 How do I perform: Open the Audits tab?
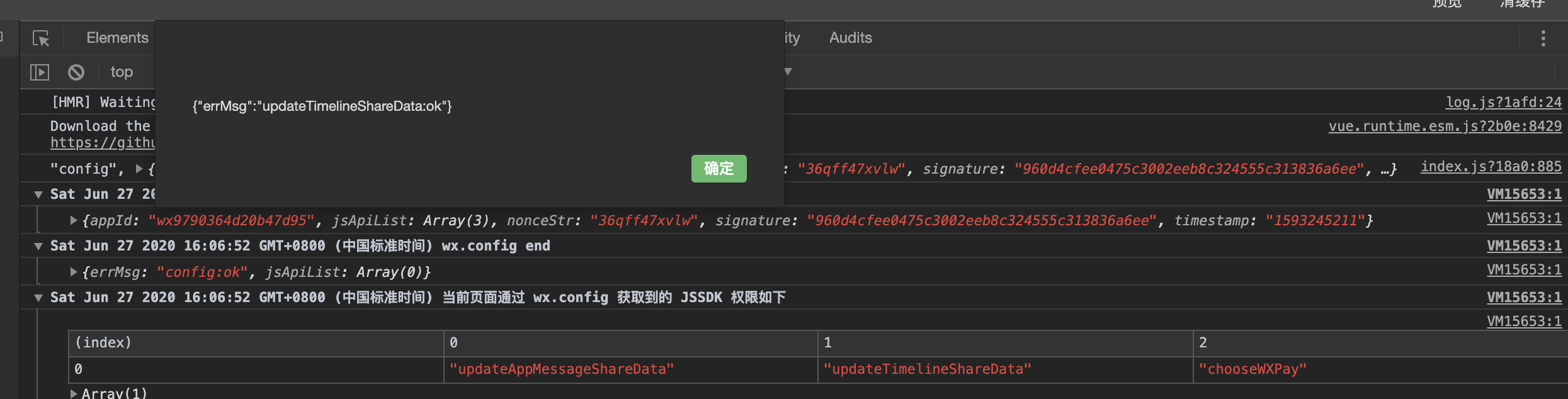(x=850, y=38)
